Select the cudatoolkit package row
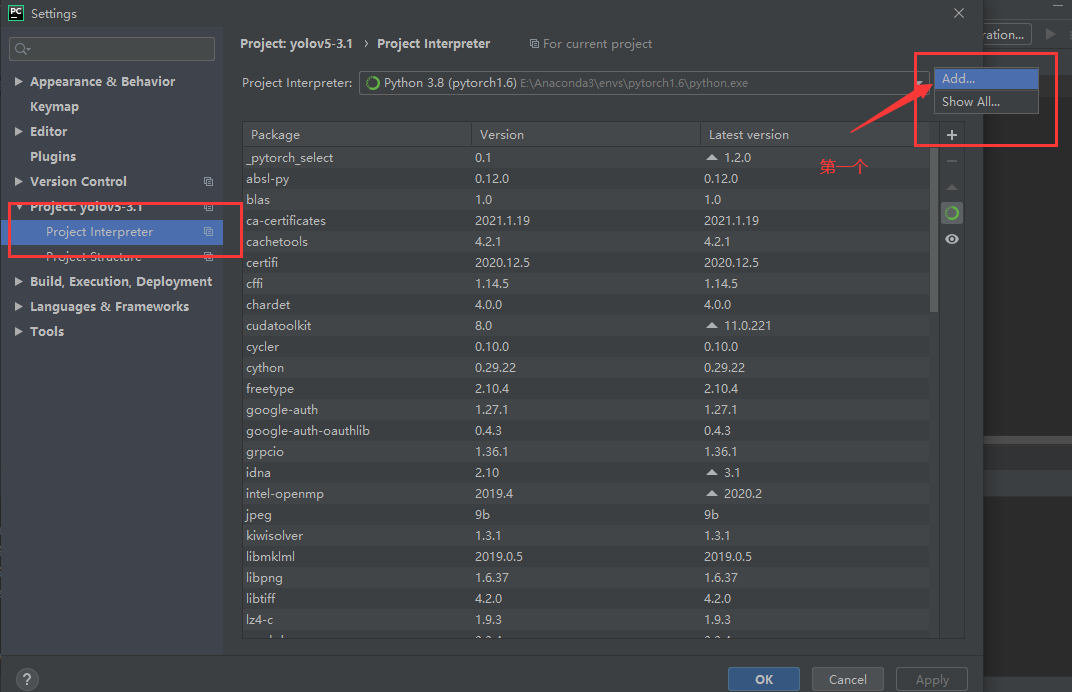1072x692 pixels. pyautogui.click(x=586, y=325)
